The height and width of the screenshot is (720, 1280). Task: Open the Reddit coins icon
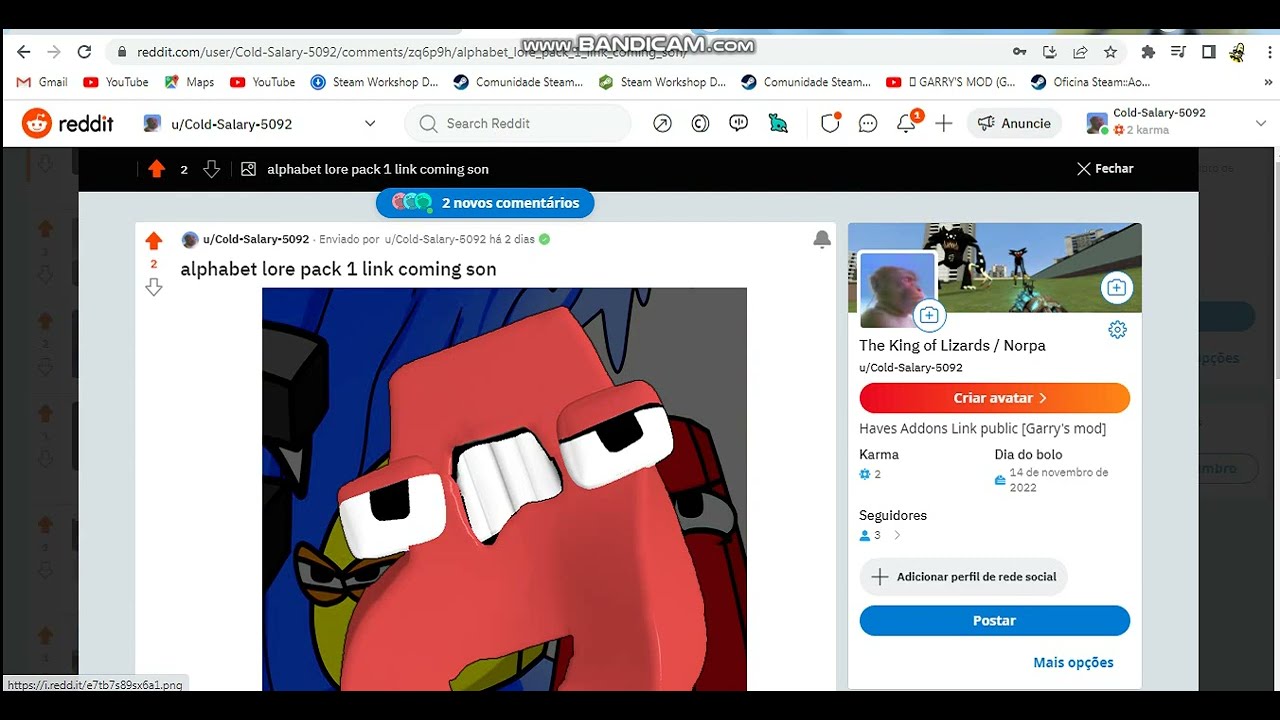(701, 124)
